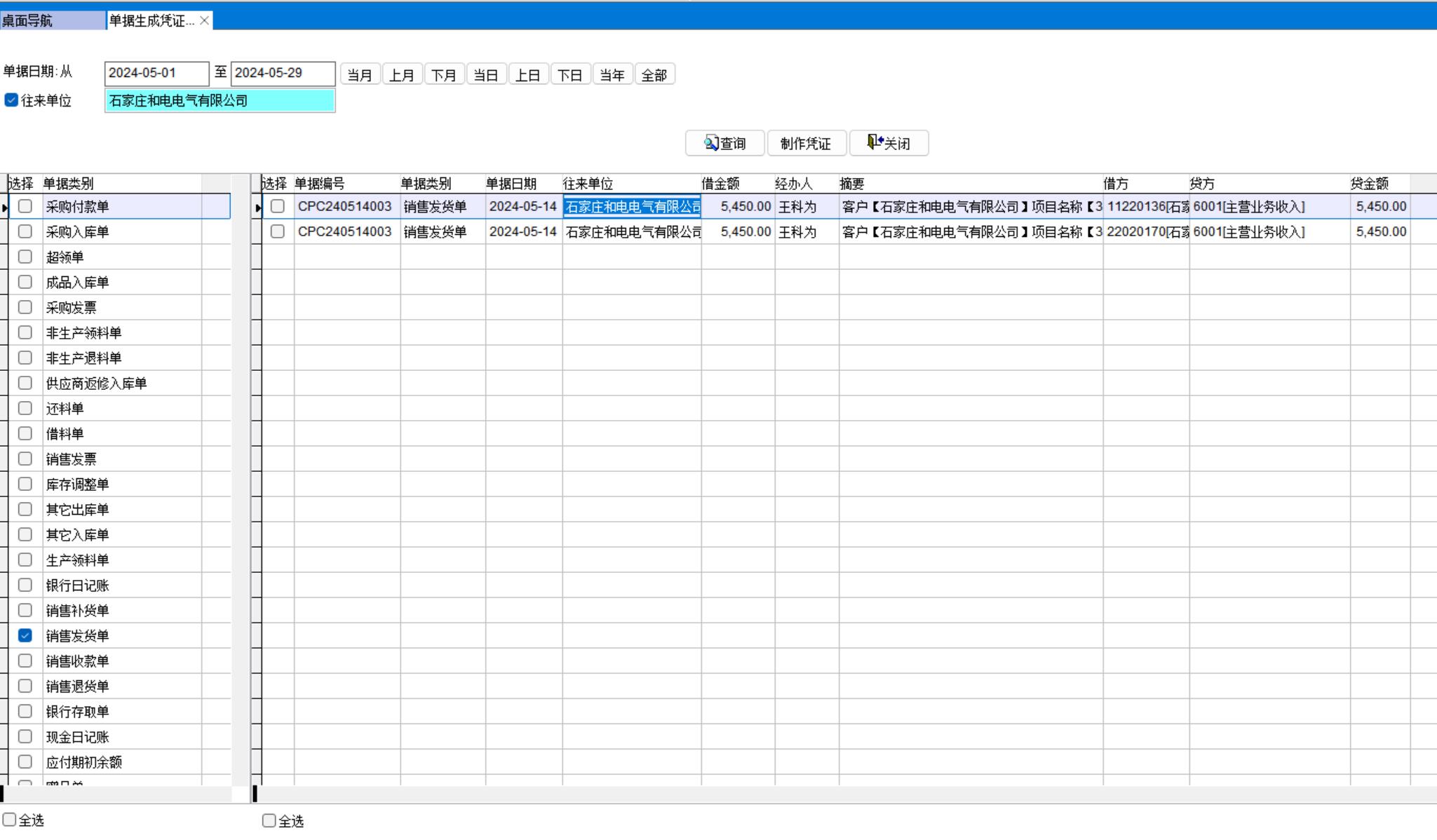Close the 单据生成凭证 tab

click(x=204, y=20)
